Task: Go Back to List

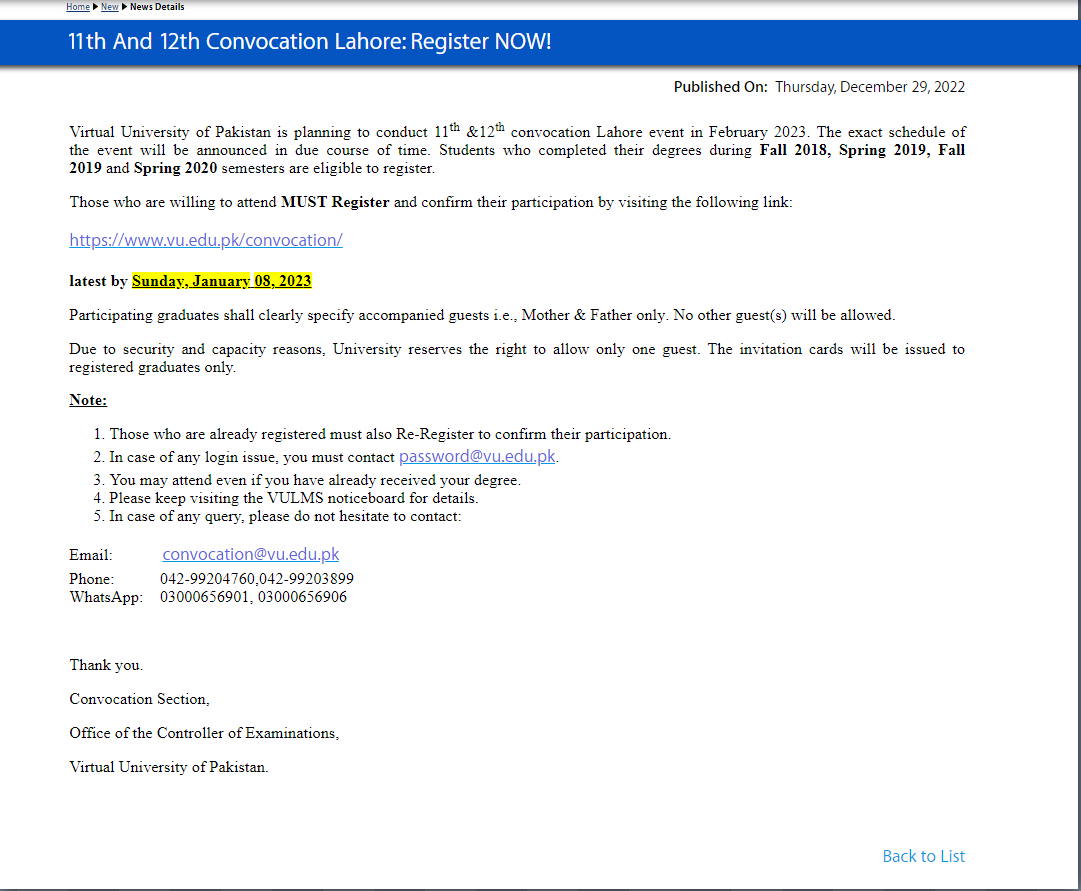Action: point(924,856)
